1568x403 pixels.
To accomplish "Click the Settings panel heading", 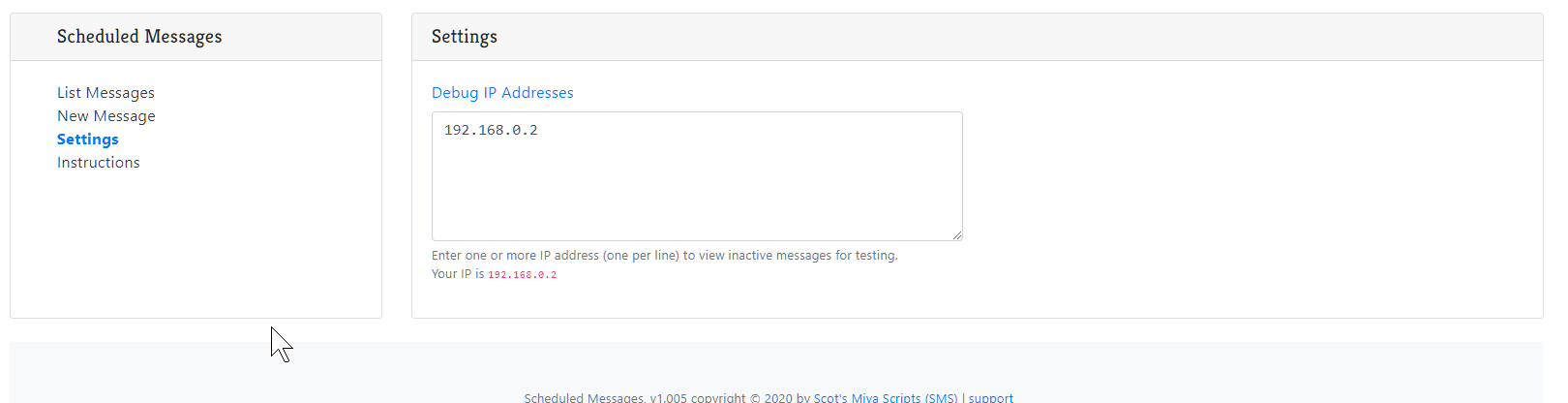I will pos(465,37).
